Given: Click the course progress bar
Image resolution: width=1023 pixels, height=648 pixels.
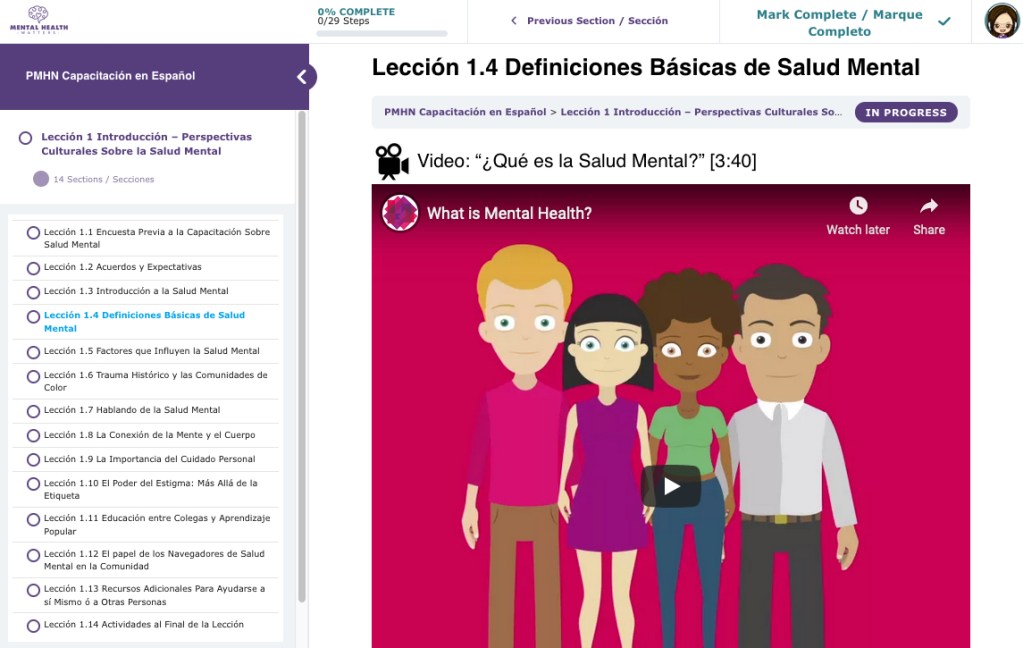Looking at the screenshot, I should (x=381, y=33).
